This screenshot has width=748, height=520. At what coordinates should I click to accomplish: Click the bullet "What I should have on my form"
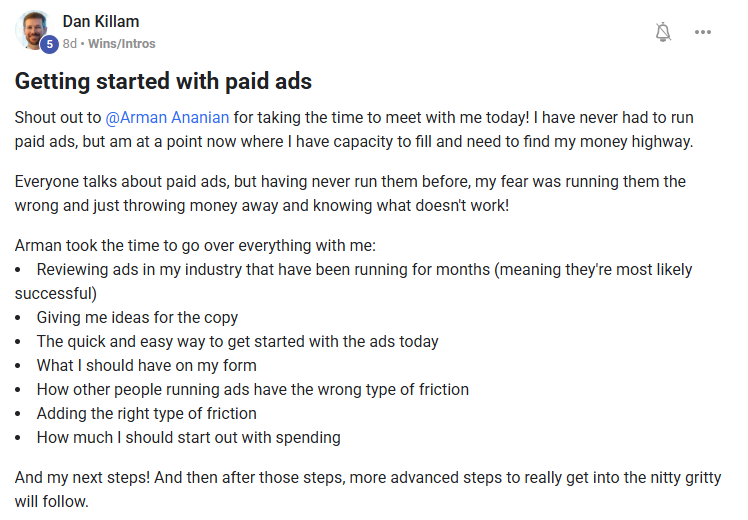click(146, 366)
